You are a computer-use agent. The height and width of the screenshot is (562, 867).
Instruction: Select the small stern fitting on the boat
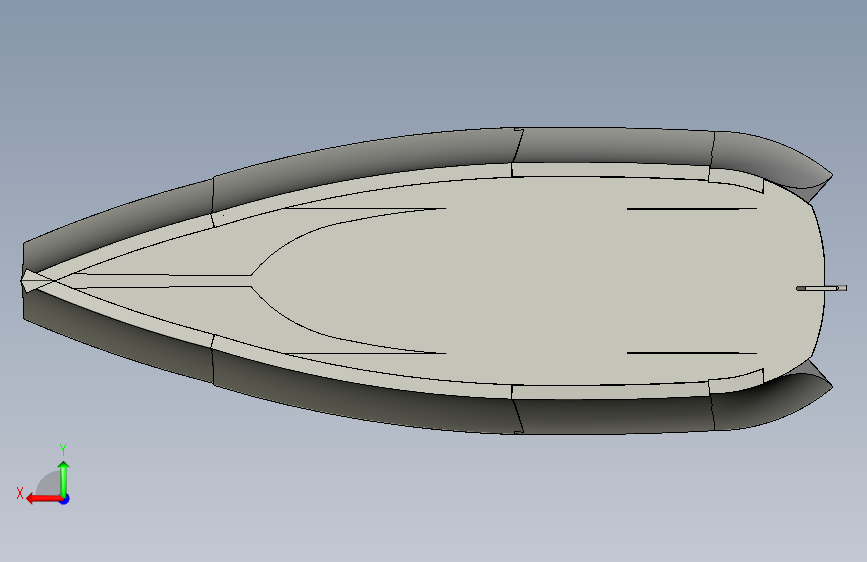821,288
